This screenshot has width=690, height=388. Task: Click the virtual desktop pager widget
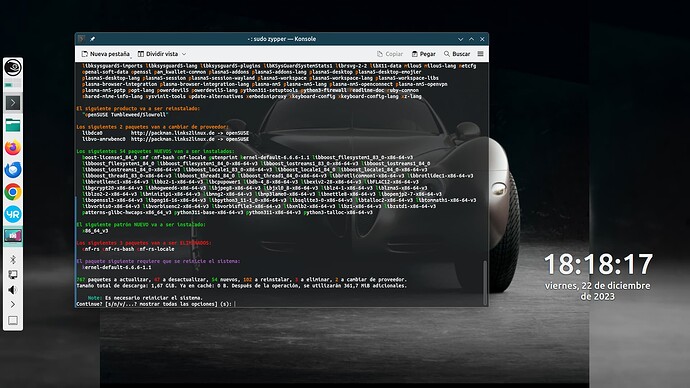(13, 84)
